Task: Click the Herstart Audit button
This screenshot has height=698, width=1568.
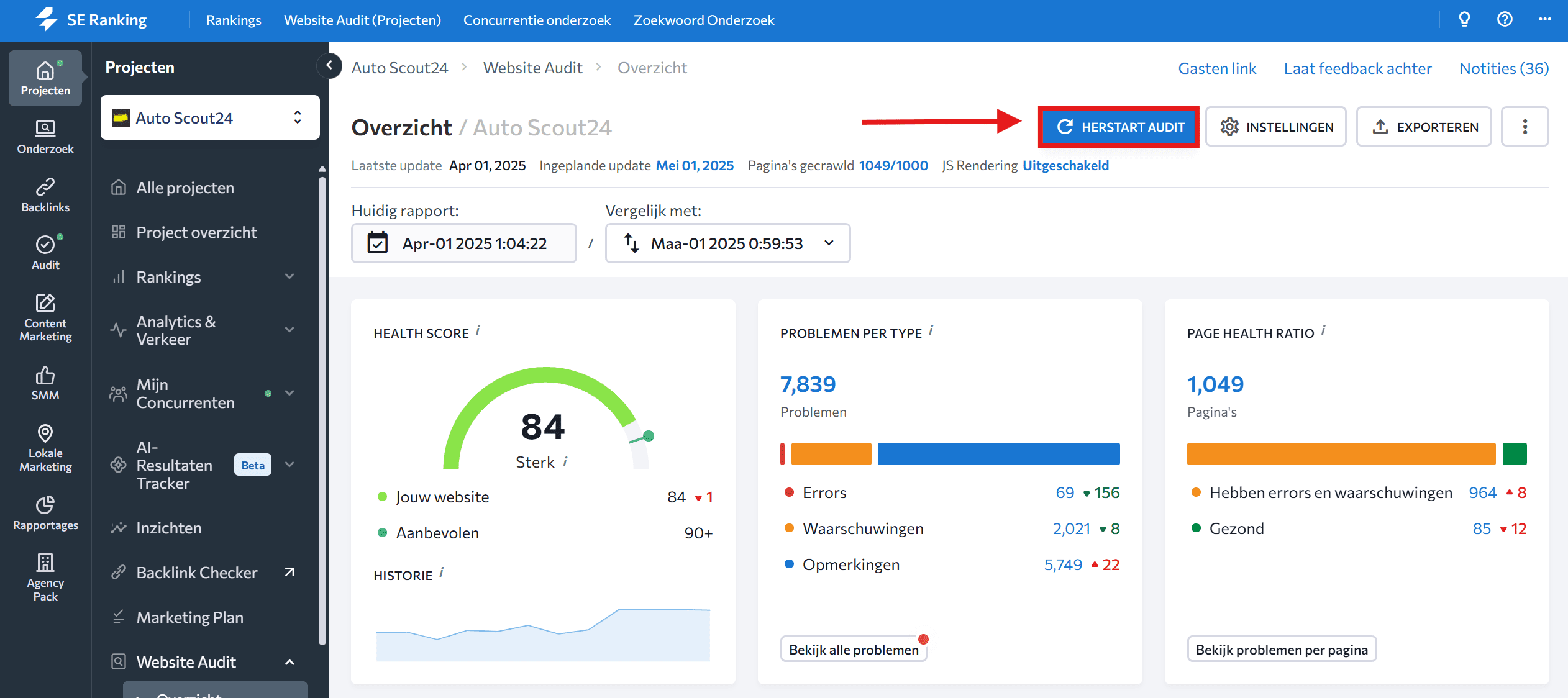Action: coord(1118,127)
